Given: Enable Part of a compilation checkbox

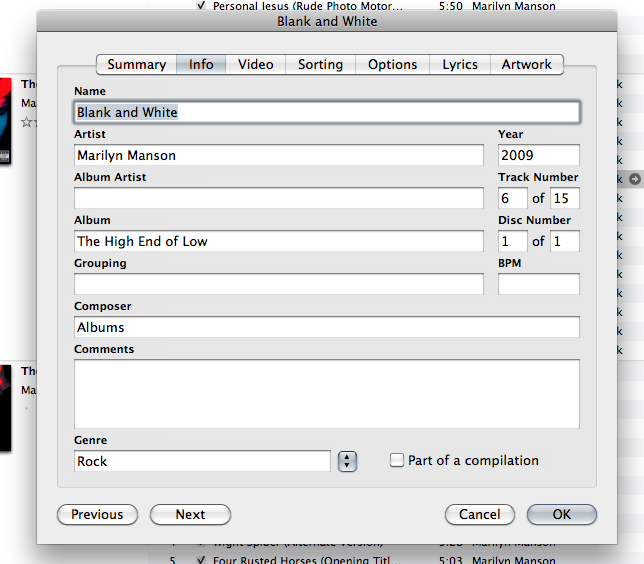Looking at the screenshot, I should click(x=397, y=460).
